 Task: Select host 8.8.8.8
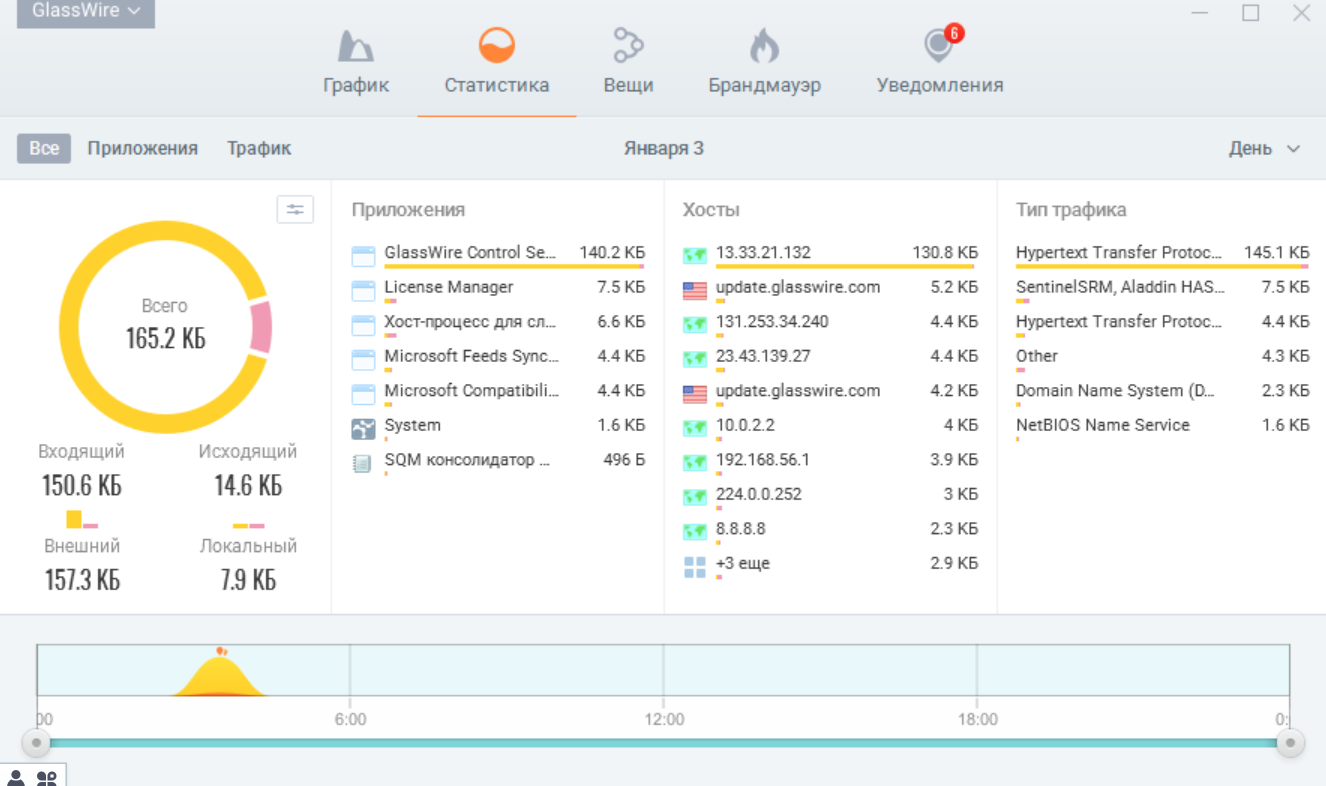[x=830, y=531]
